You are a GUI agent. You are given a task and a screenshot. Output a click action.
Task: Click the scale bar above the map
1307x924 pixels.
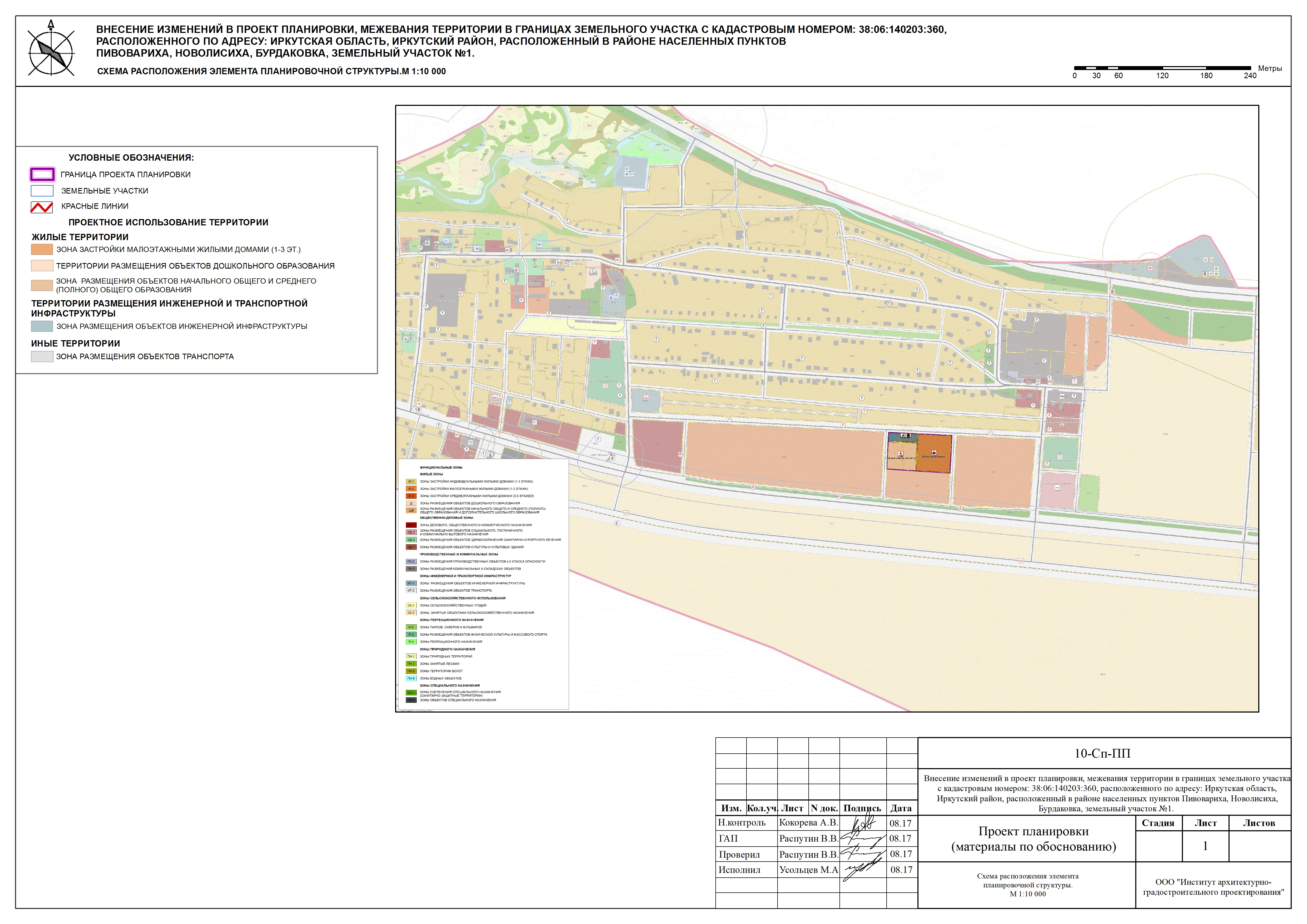click(x=1162, y=68)
